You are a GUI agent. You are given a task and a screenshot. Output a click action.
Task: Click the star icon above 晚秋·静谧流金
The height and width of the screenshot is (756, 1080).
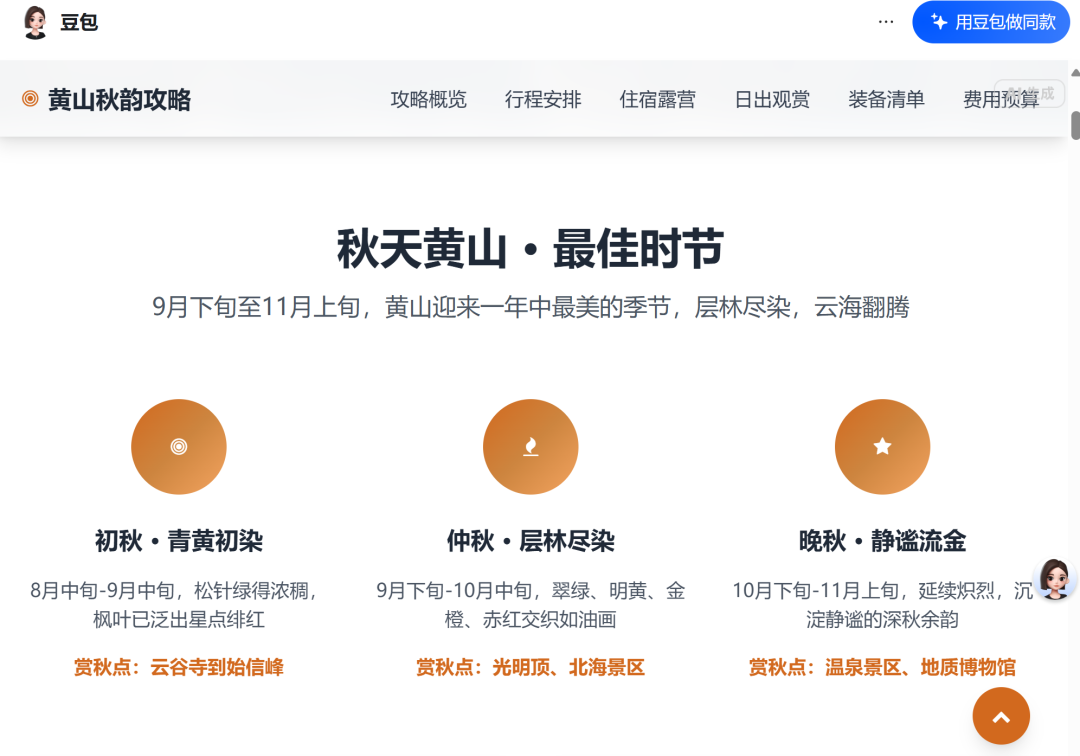point(882,446)
